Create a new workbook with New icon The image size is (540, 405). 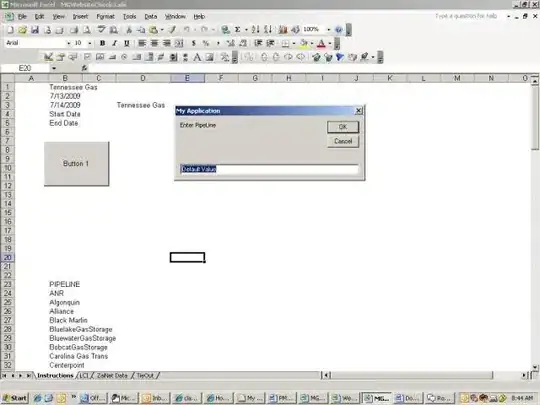coord(10,30)
